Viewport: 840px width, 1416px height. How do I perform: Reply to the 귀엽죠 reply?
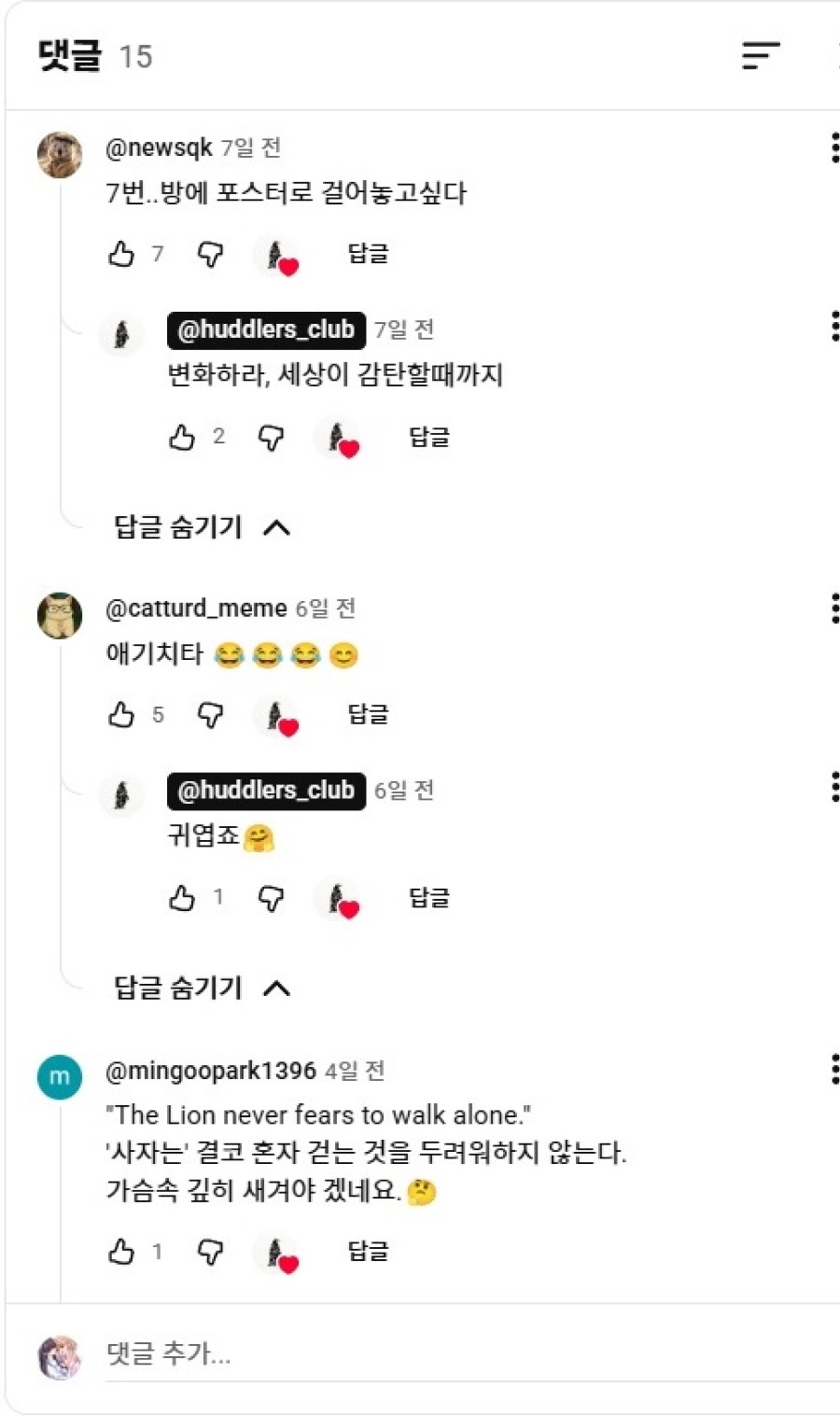click(429, 898)
